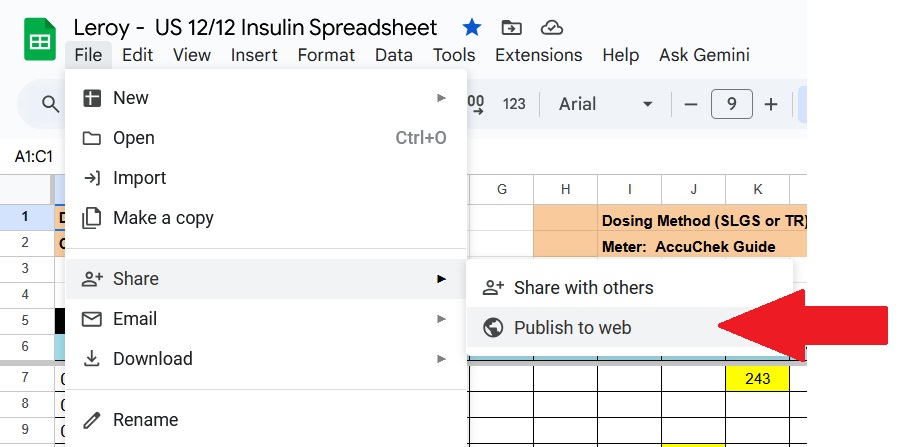The image size is (914, 447).
Task: Check the cloud save status icon
Action: point(551,27)
